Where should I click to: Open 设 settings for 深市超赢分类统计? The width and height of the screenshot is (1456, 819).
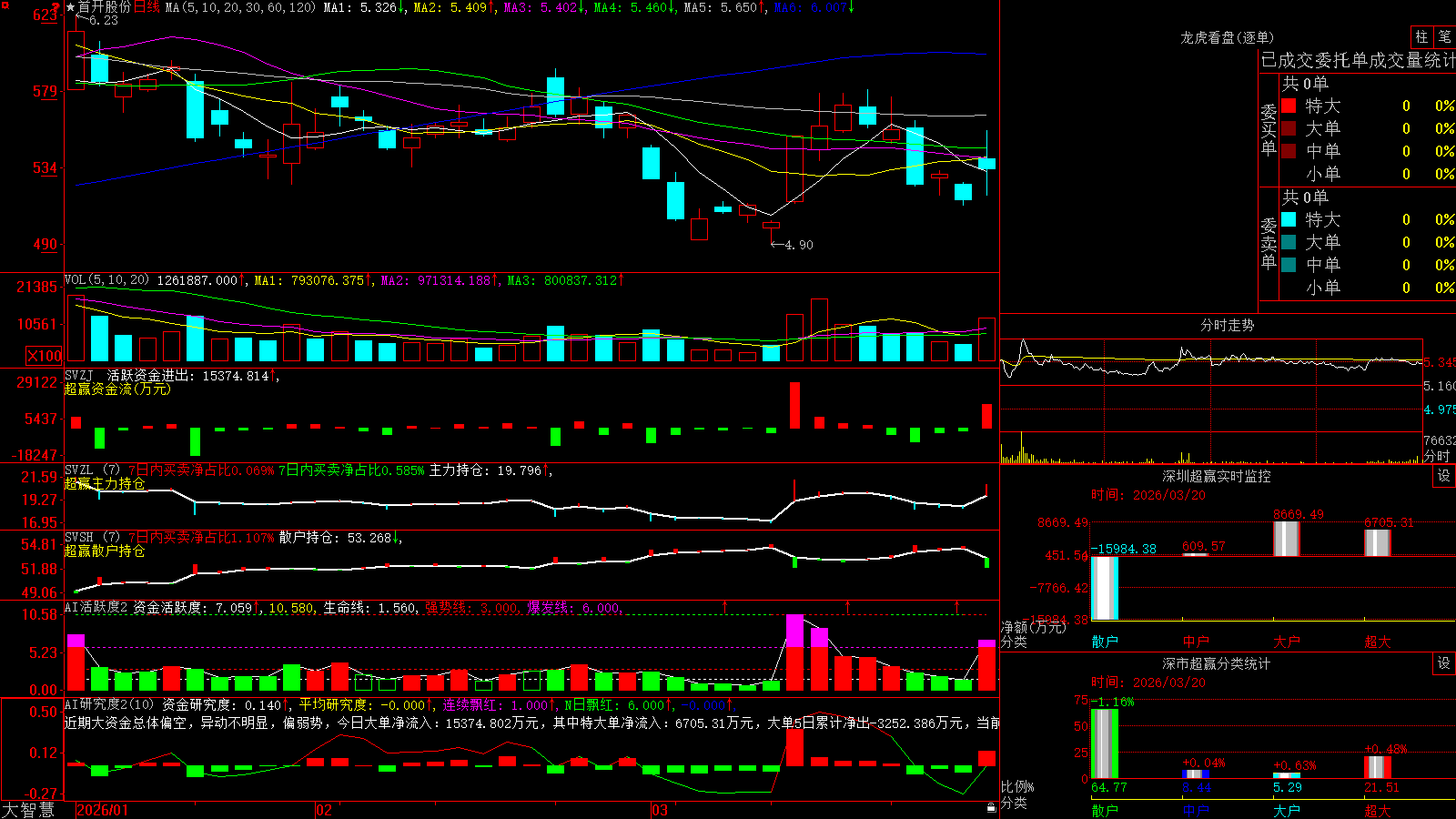(1444, 663)
